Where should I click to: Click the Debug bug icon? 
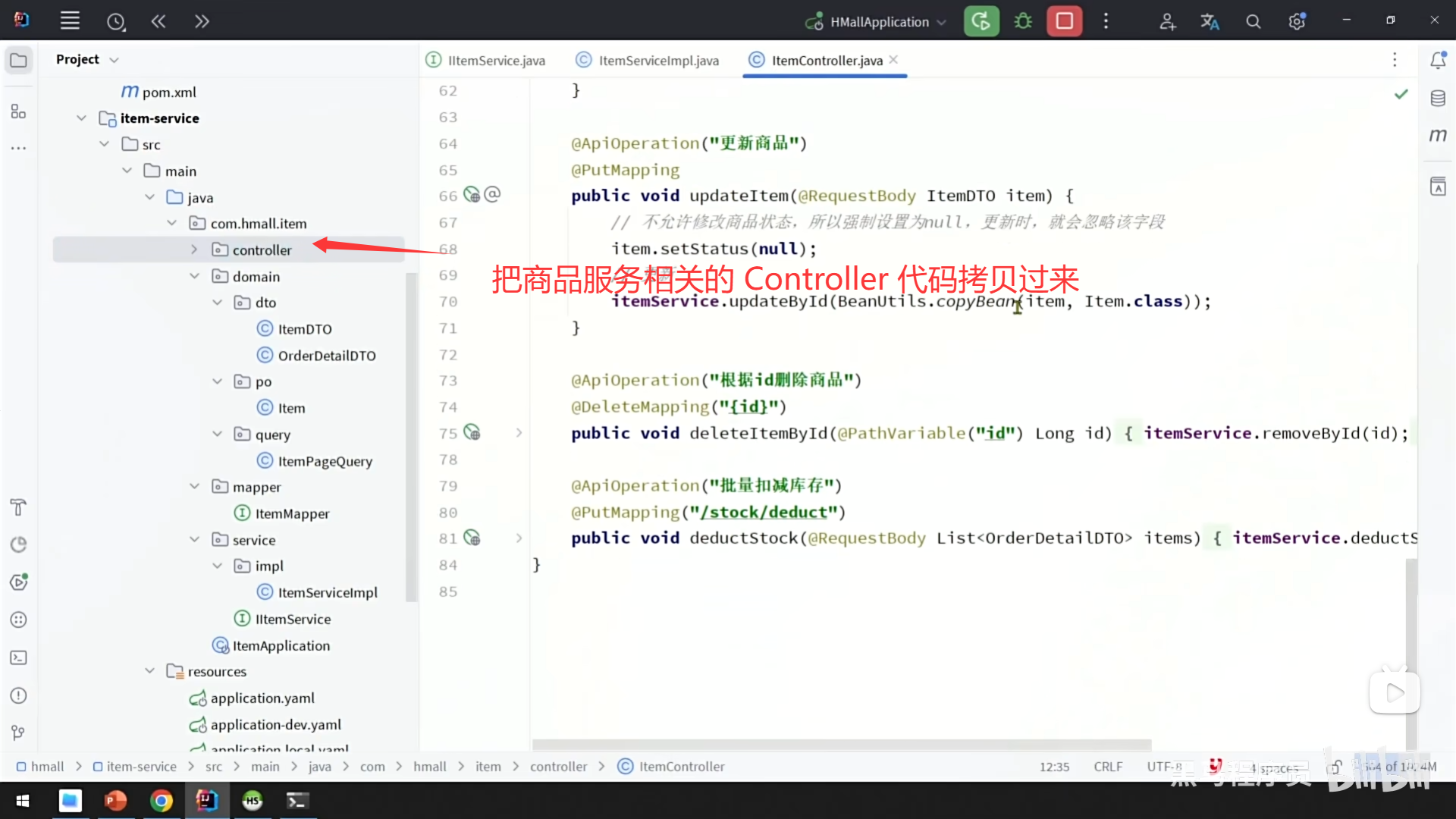click(x=1023, y=21)
